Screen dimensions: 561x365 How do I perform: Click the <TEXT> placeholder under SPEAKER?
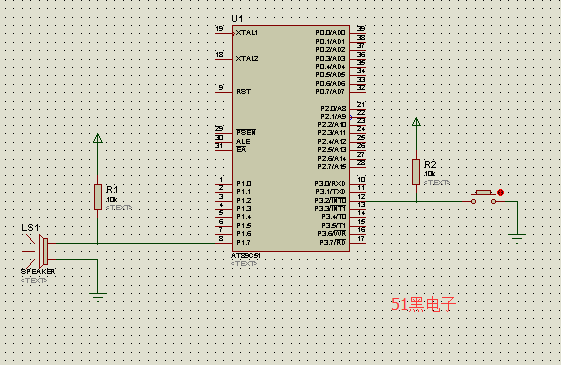click(x=34, y=280)
